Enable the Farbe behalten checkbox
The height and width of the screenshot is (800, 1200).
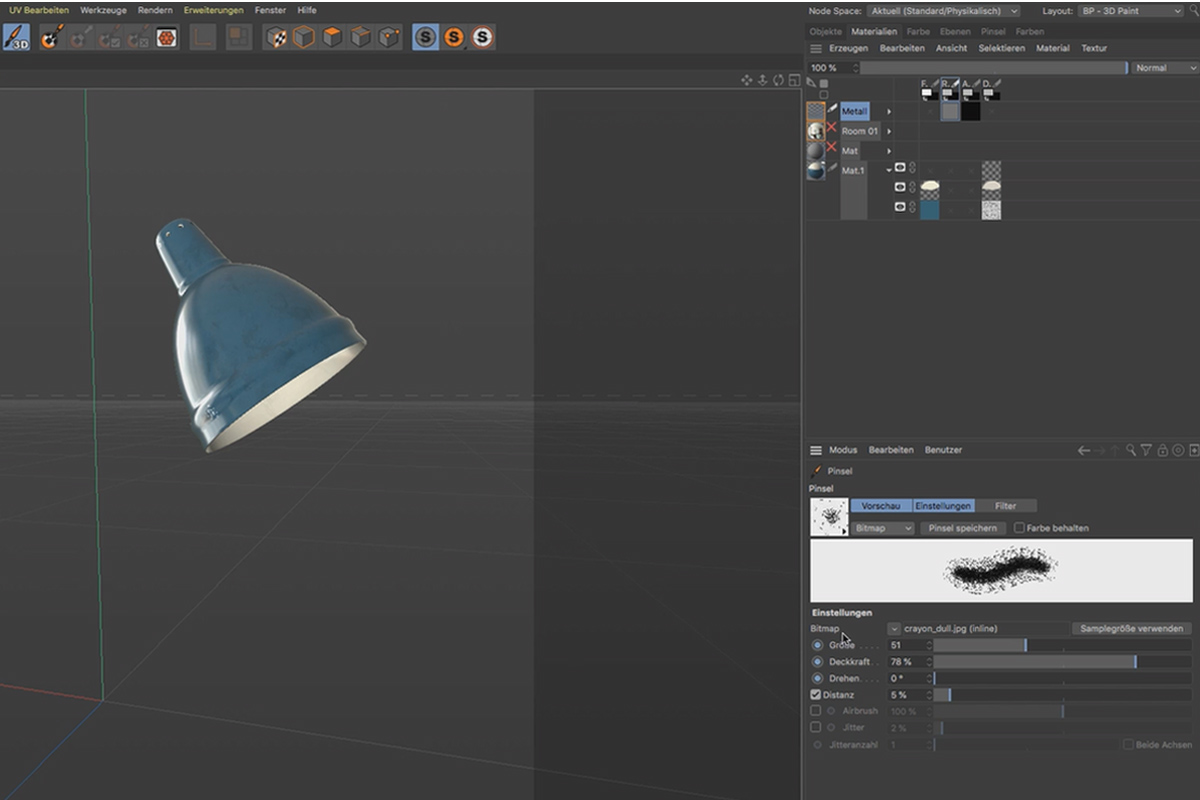tap(1019, 528)
